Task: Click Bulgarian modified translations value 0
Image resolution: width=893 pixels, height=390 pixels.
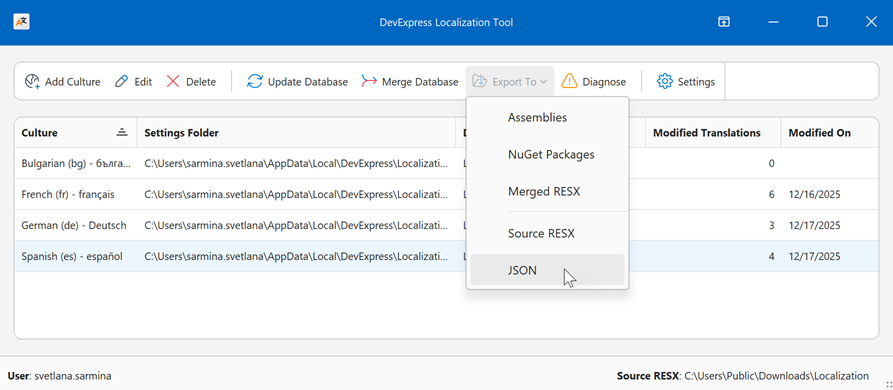Action: click(772, 163)
